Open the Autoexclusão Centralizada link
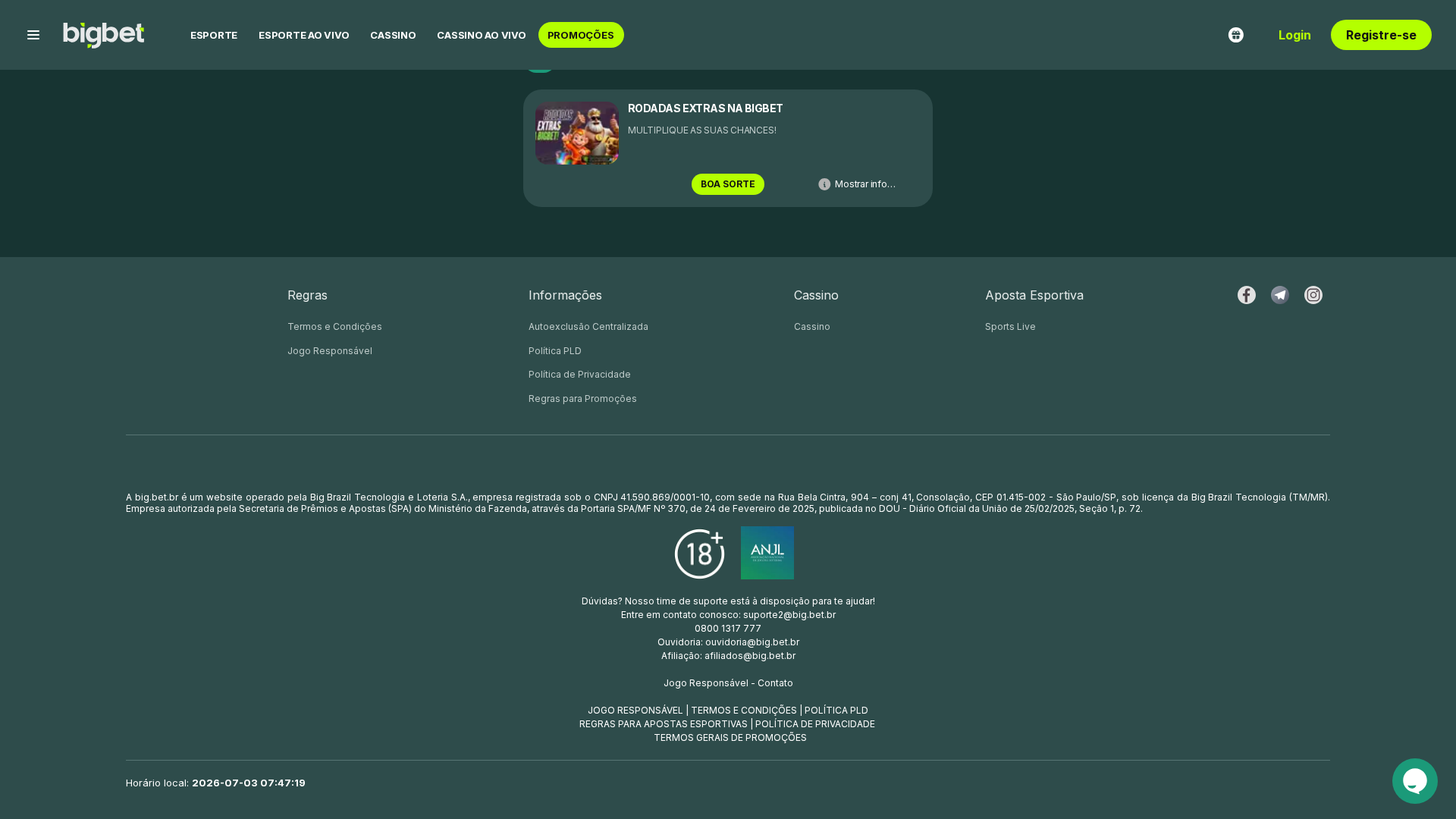The width and height of the screenshot is (1456, 819). pyautogui.click(x=588, y=327)
